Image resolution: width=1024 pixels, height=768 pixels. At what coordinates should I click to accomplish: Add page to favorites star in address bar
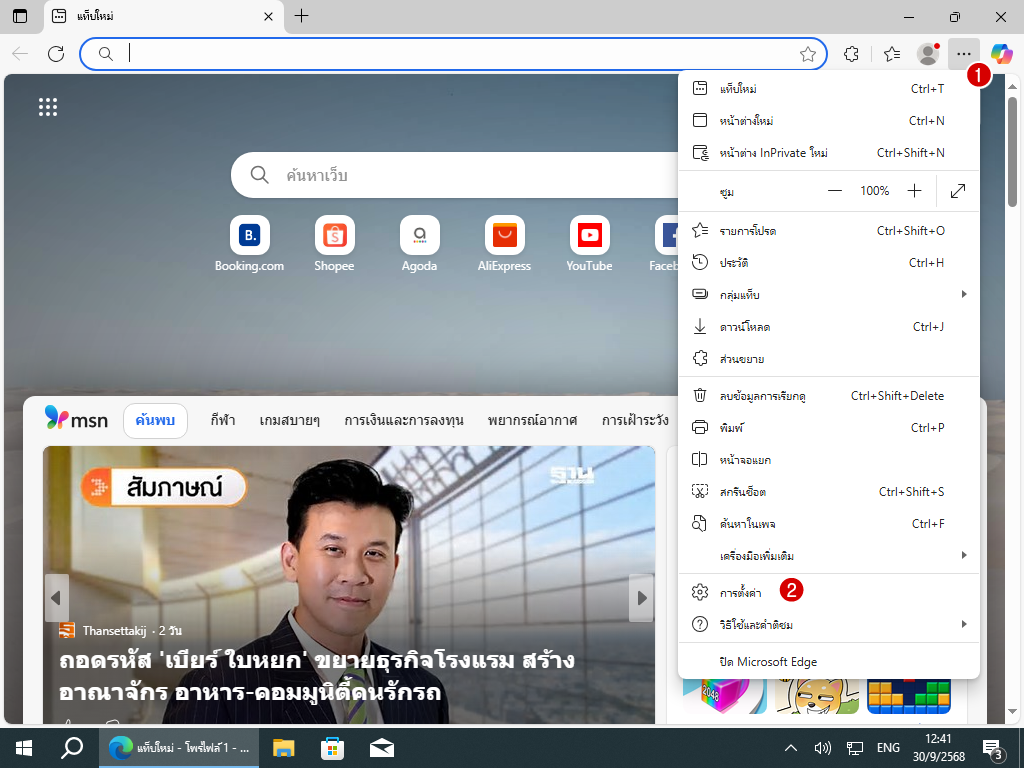tap(808, 54)
